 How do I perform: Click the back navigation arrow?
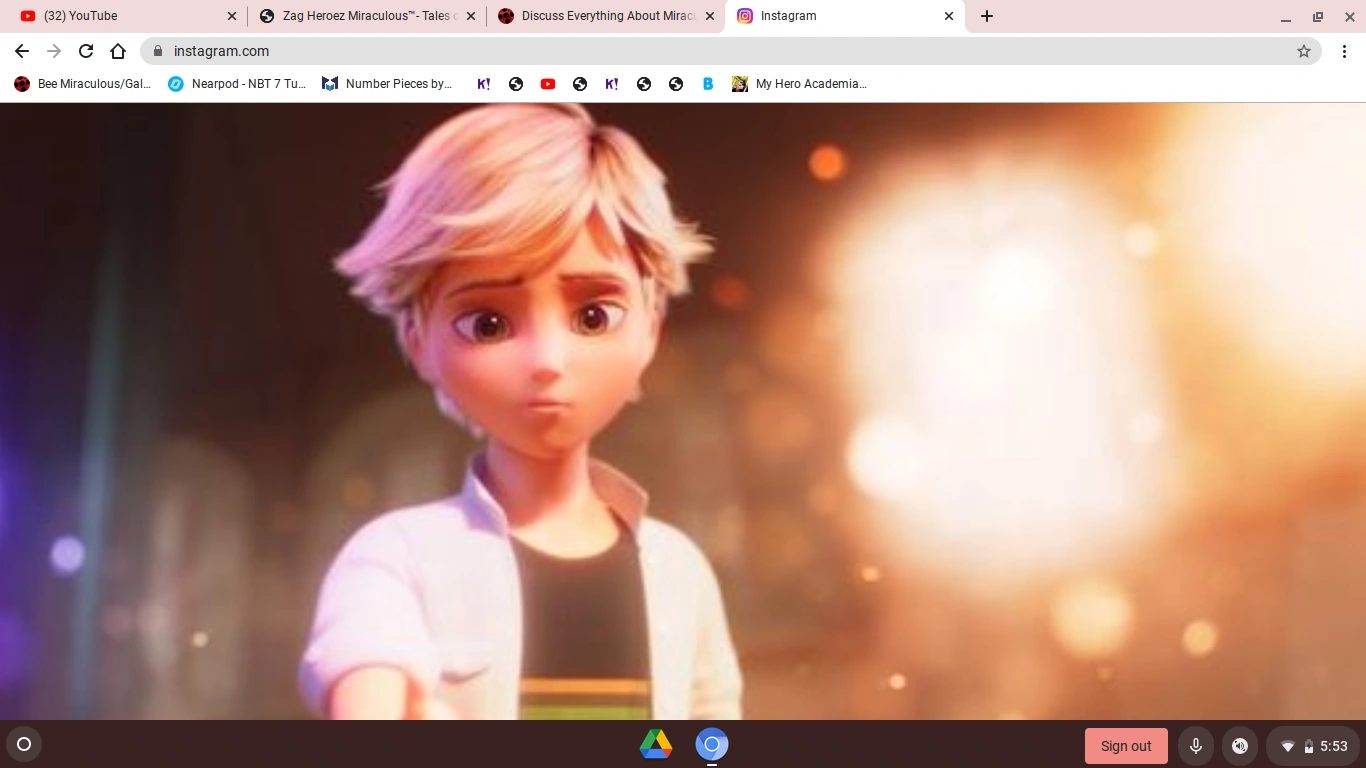click(x=22, y=51)
